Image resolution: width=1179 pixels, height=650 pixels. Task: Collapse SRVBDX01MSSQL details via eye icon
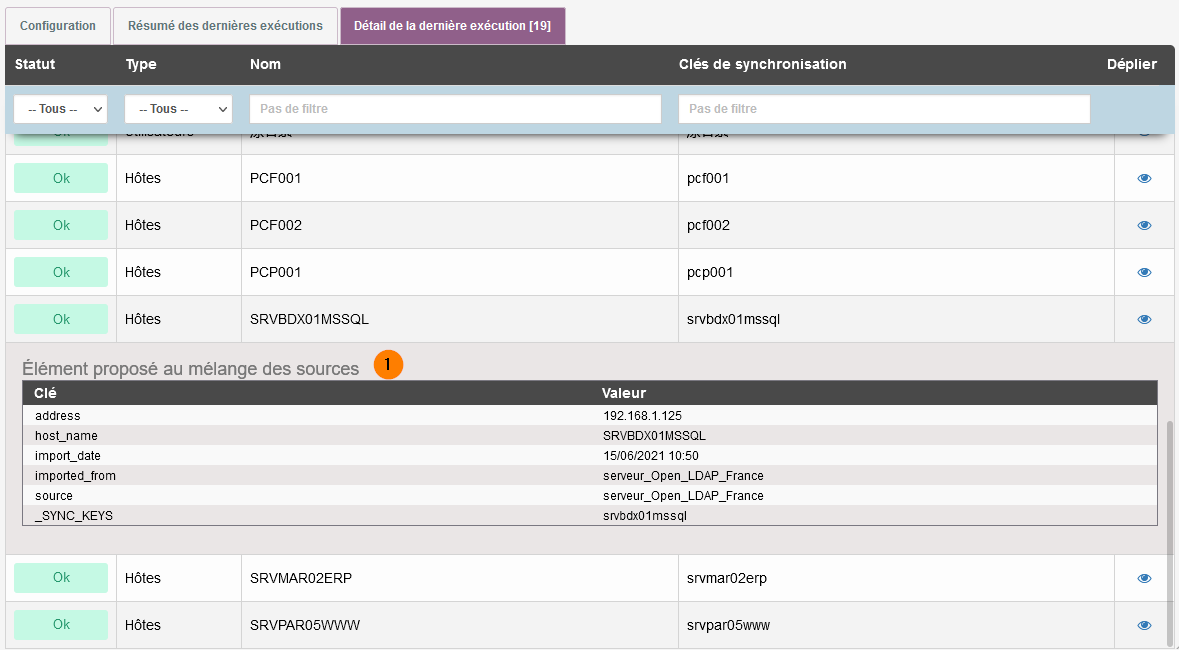1144,319
